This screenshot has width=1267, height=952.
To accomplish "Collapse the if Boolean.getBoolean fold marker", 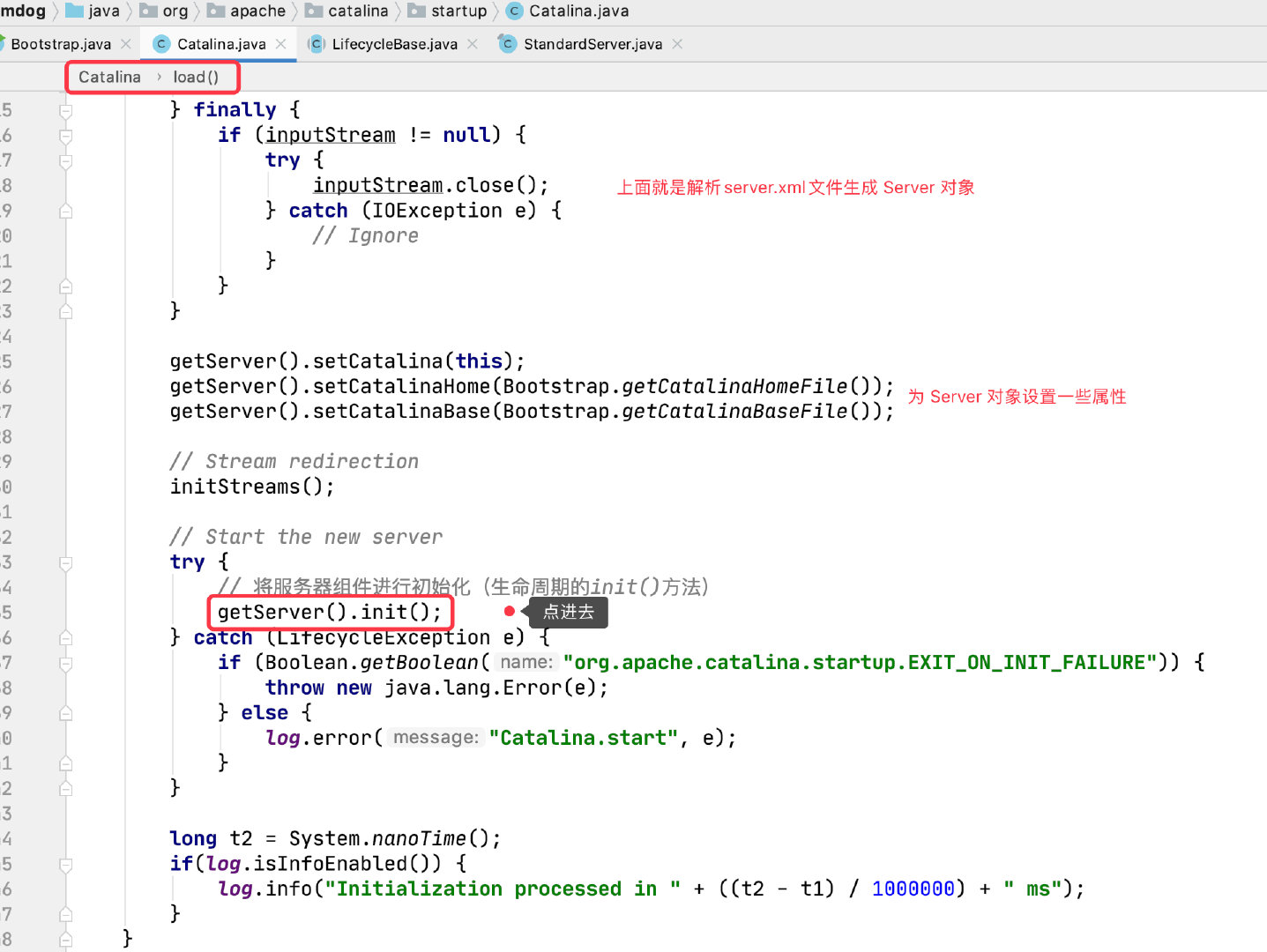I will 65,663.
